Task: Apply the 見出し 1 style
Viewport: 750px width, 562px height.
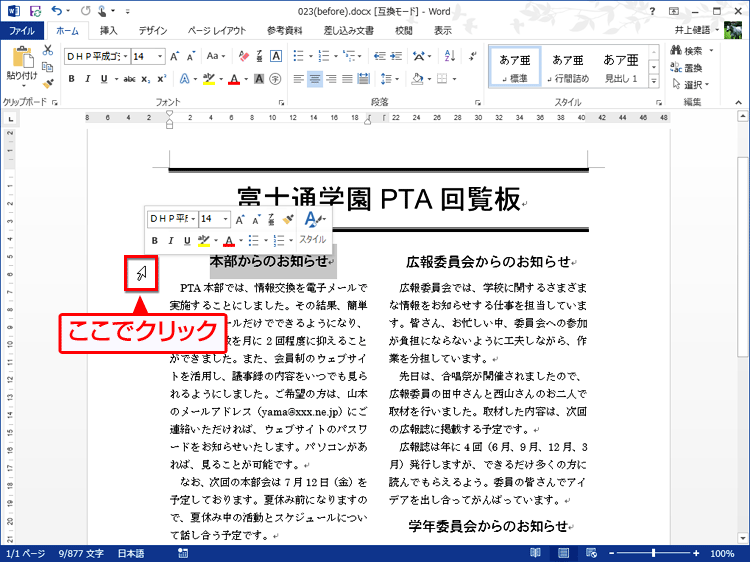Action: [621, 67]
